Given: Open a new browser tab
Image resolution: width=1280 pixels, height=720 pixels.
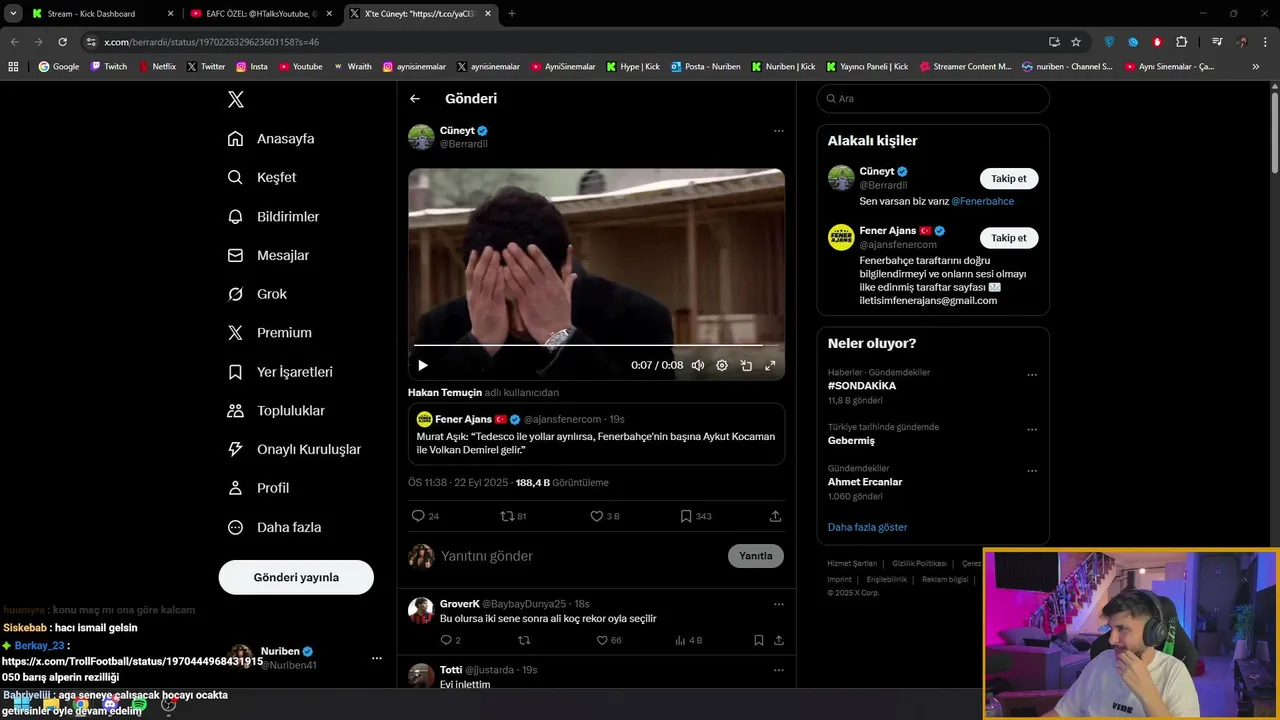Looking at the screenshot, I should point(512,14).
